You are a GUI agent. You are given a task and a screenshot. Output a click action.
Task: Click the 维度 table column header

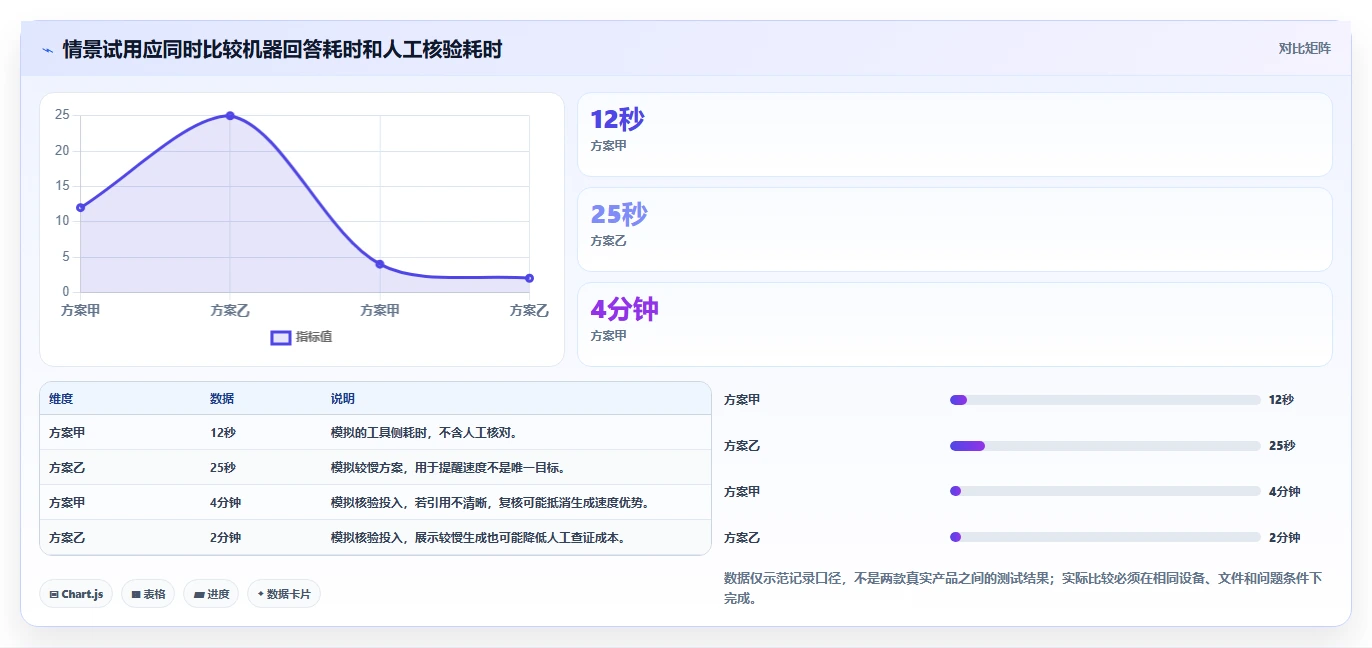(61, 399)
